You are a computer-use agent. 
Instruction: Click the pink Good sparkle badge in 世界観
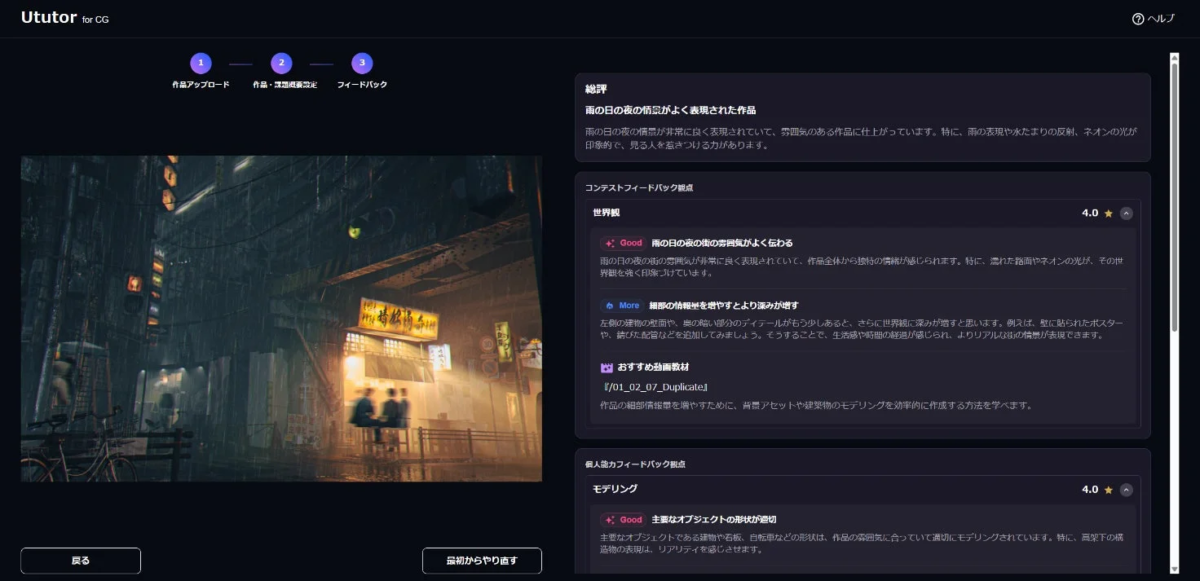[x=625, y=242]
